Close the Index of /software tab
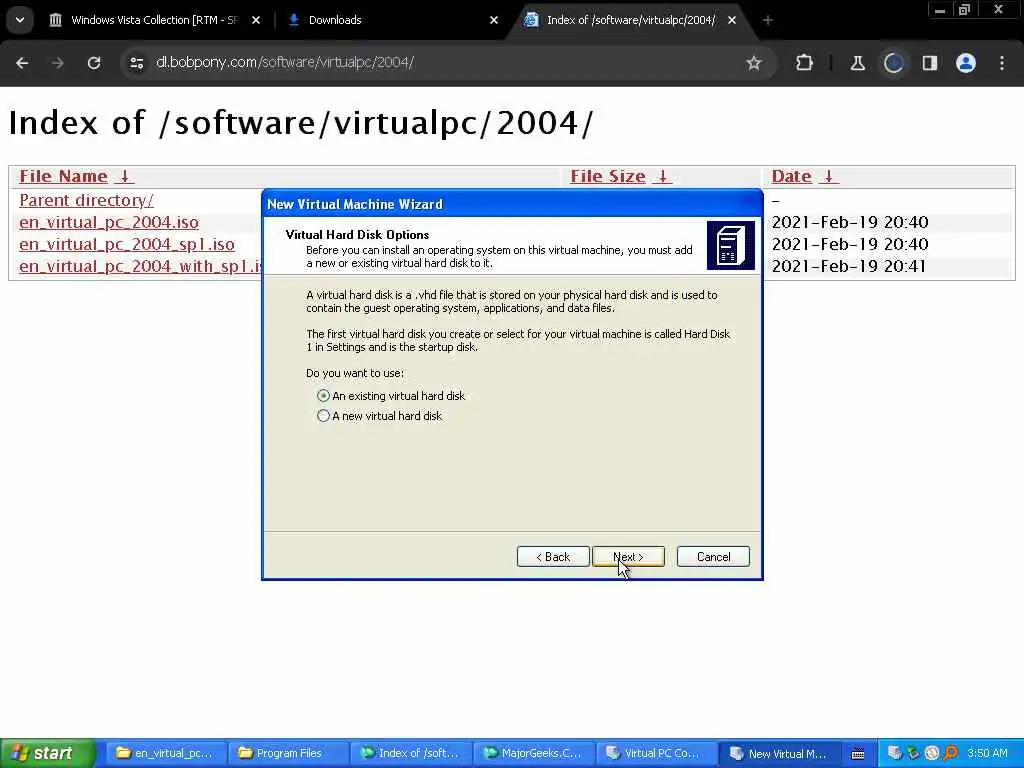This screenshot has height=768, width=1024. [x=732, y=20]
